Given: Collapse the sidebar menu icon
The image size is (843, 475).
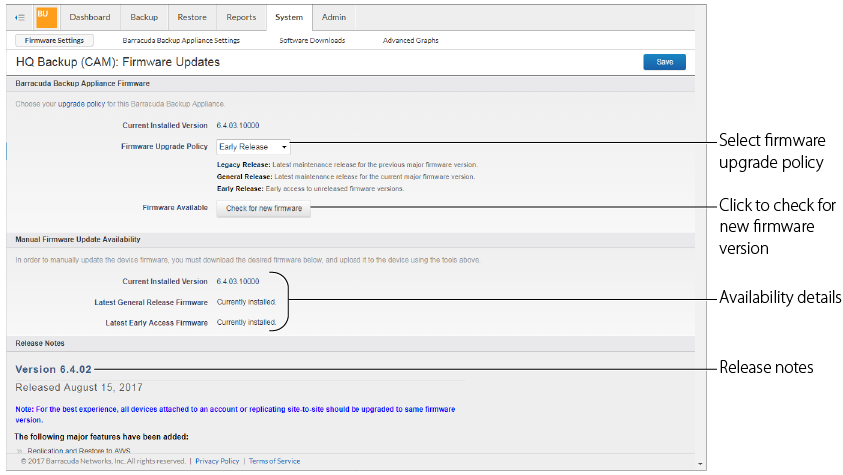Looking at the screenshot, I should [20, 18].
